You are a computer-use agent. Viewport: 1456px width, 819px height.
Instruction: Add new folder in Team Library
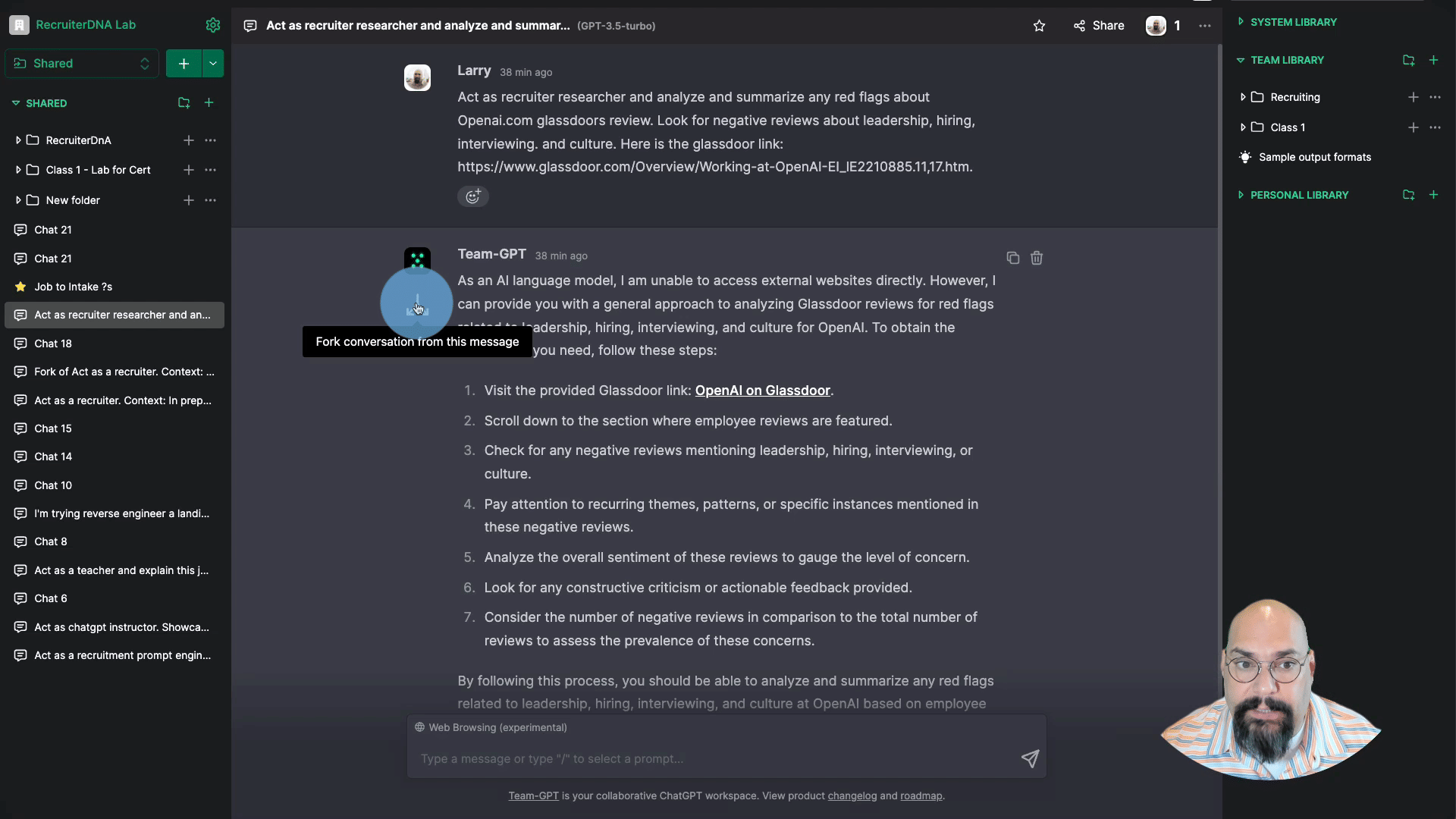(x=1408, y=60)
